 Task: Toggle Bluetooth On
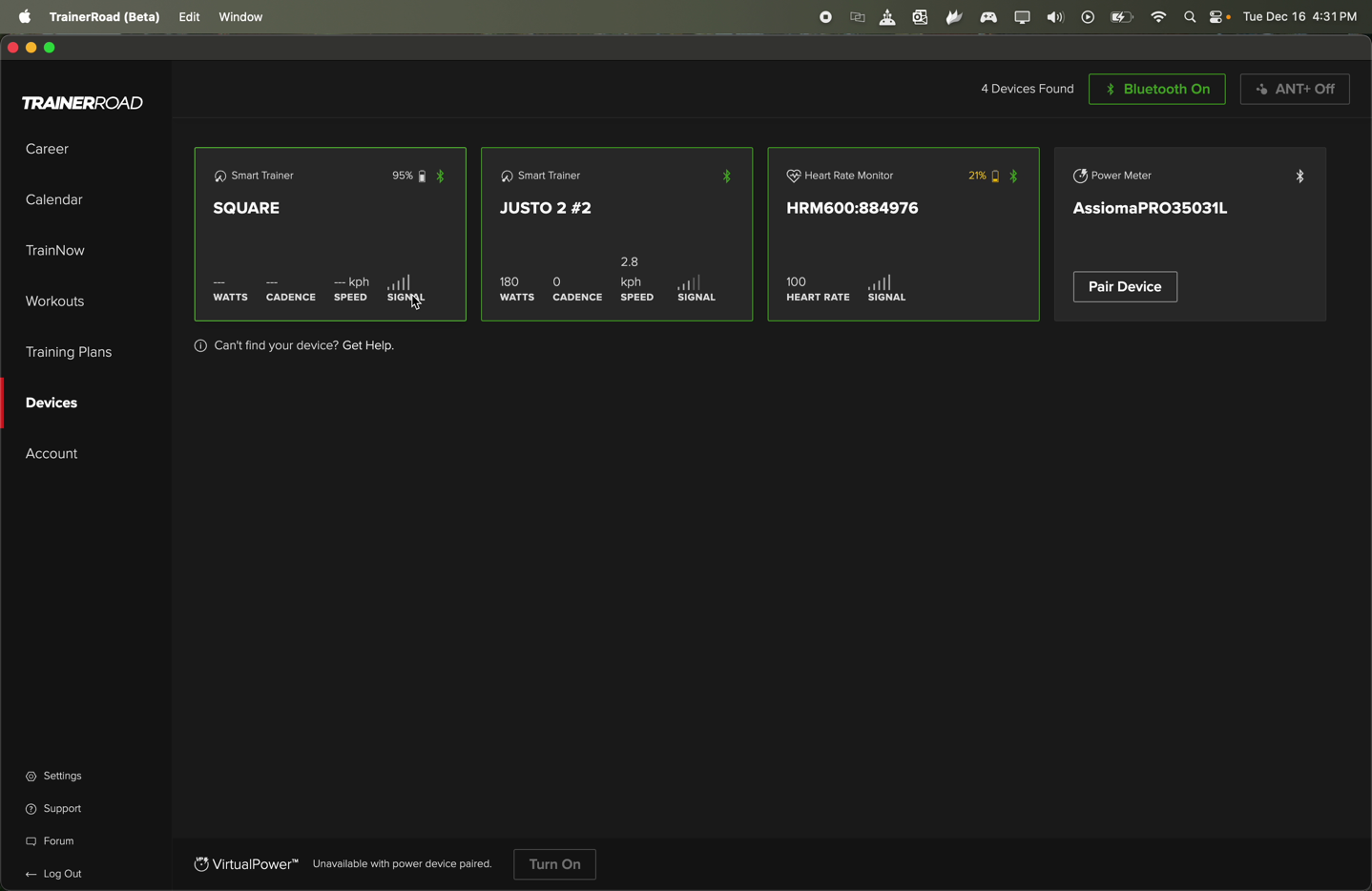pyautogui.click(x=1156, y=89)
